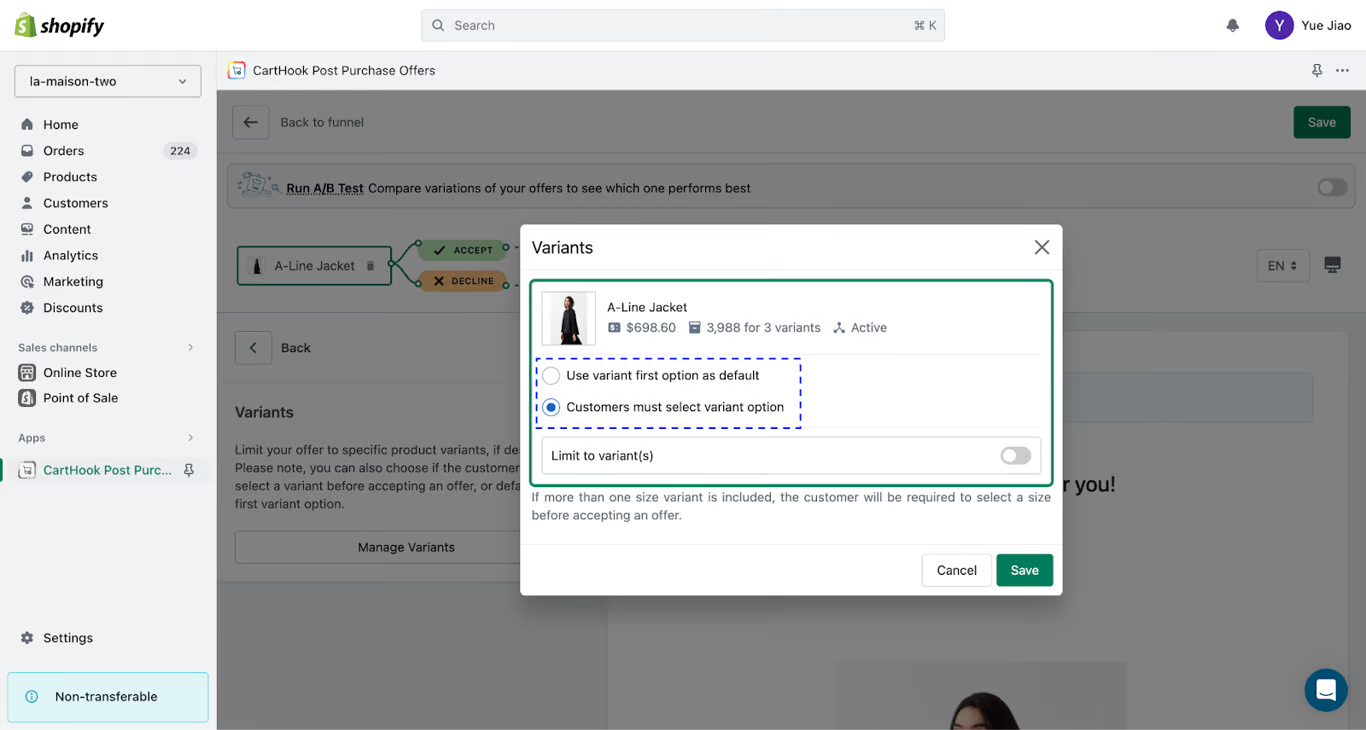Viewport: 1366px width, 730px height.
Task: Unpin CartHook app from sidebar
Action: [x=189, y=470]
